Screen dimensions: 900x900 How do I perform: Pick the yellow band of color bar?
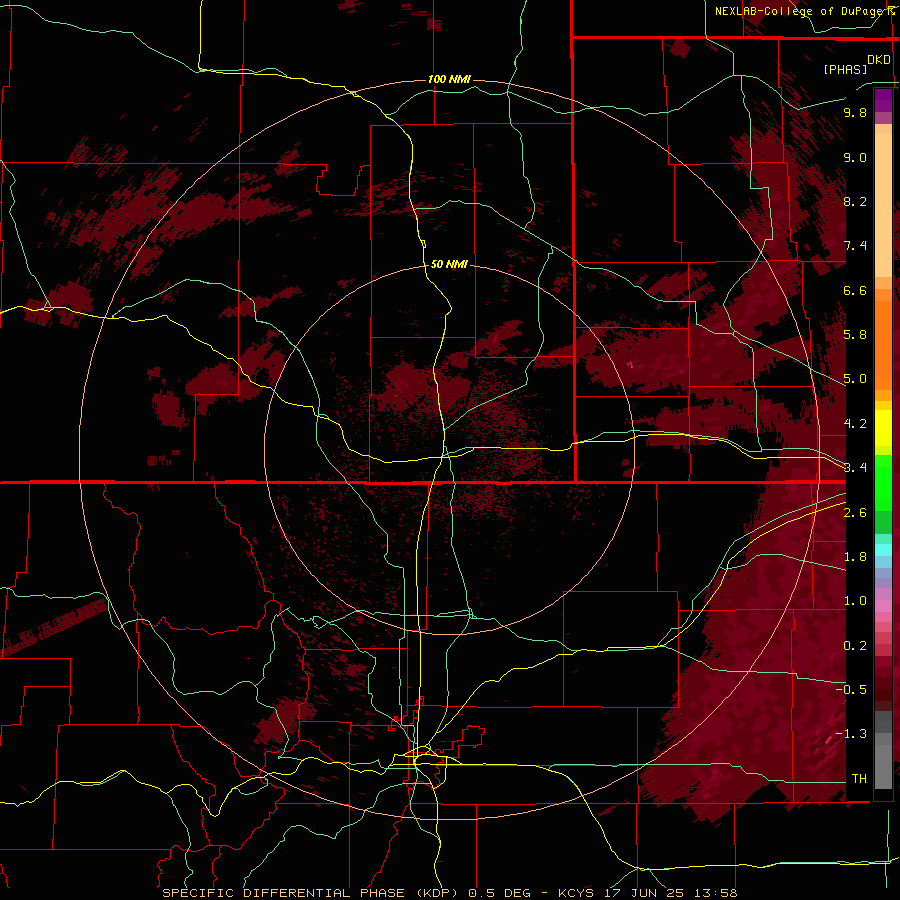883,428
